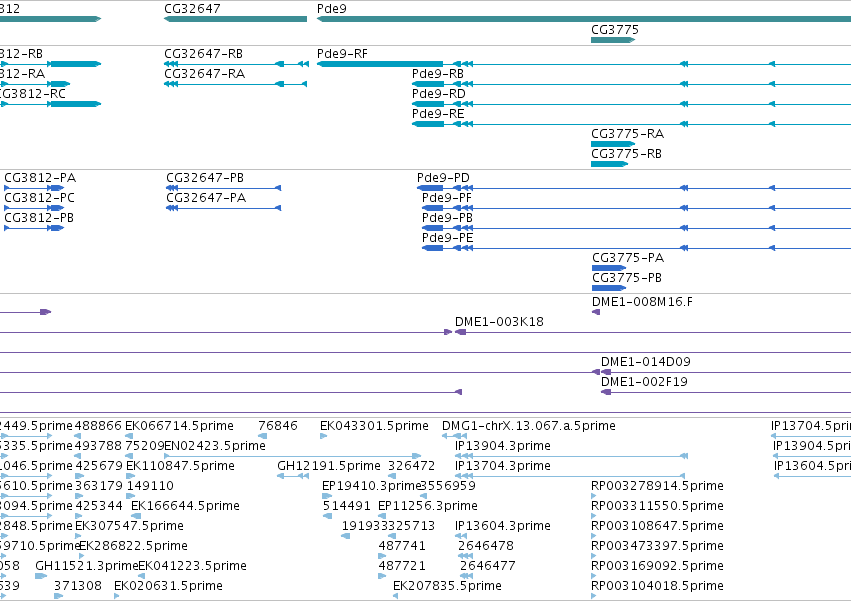Select the Pde9-PE protein label
Image resolution: width=851 pixels, height=601 pixels.
coord(448,238)
